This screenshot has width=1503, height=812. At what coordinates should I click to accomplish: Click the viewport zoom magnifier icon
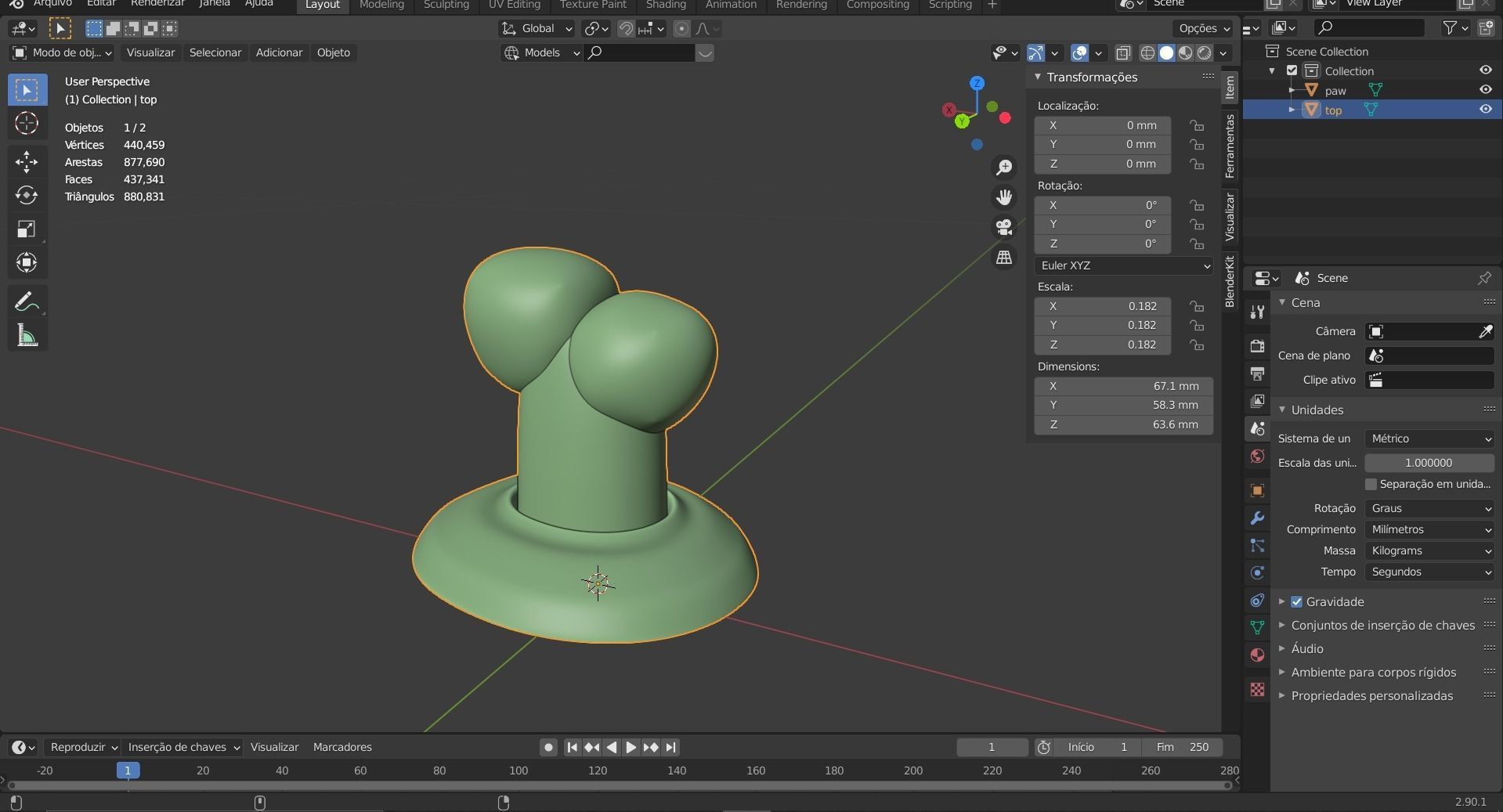tap(1004, 168)
